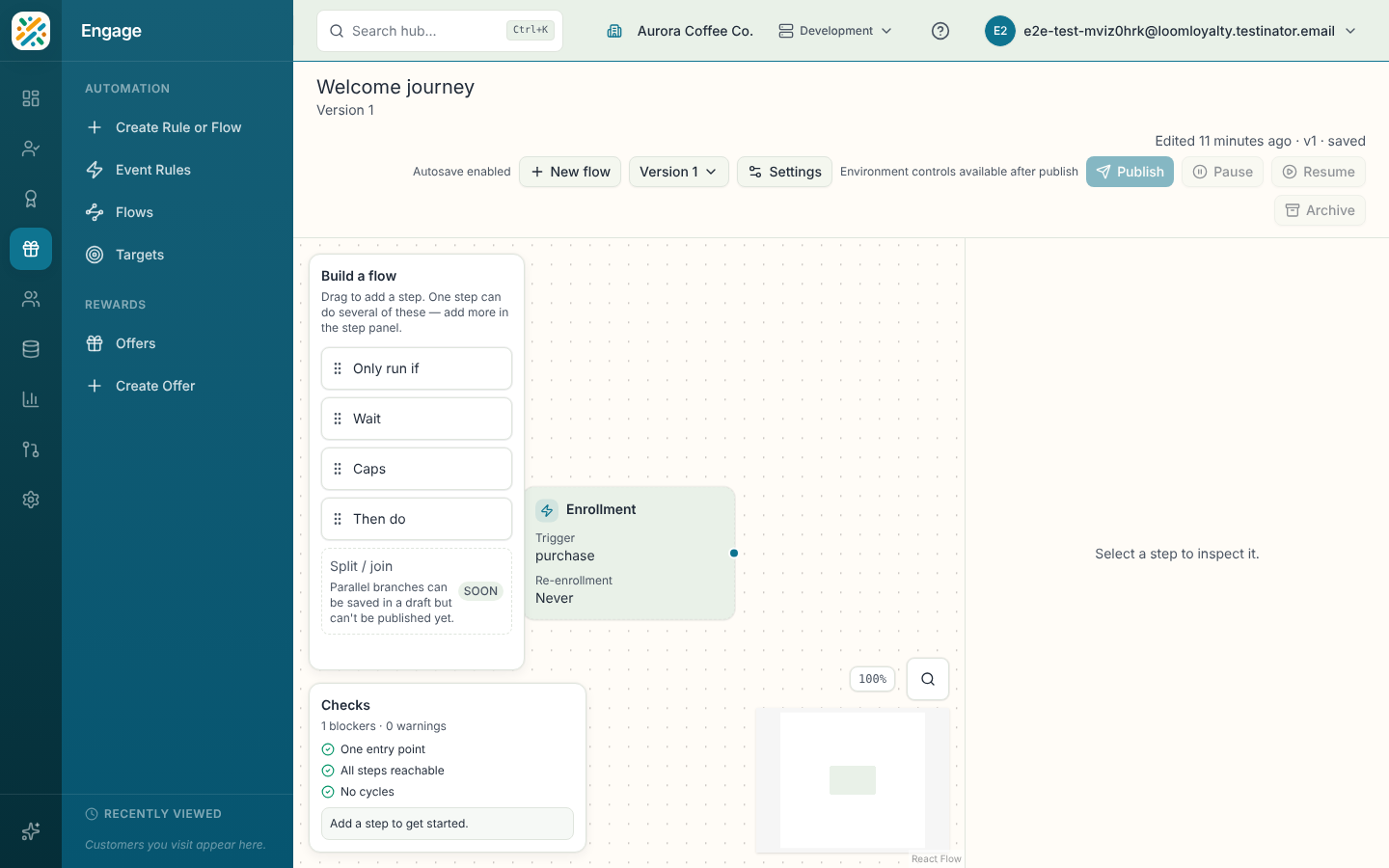Focus the Search hub input field
The image size is (1389, 868).
click(x=440, y=31)
